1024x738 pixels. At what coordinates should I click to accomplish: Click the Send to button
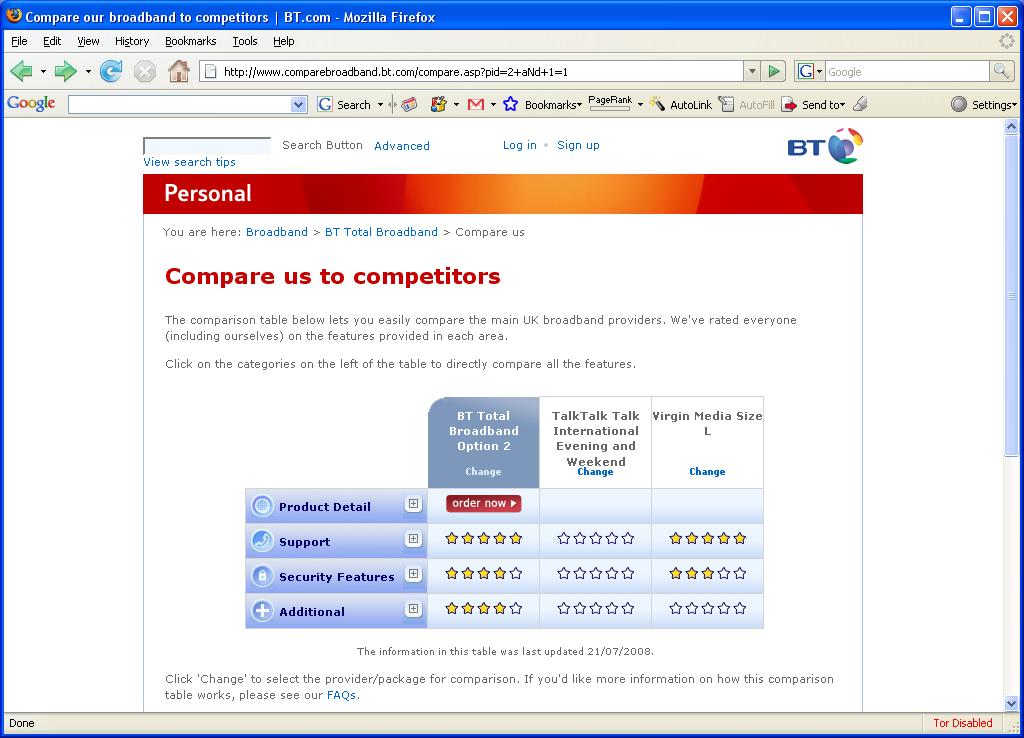(x=813, y=104)
